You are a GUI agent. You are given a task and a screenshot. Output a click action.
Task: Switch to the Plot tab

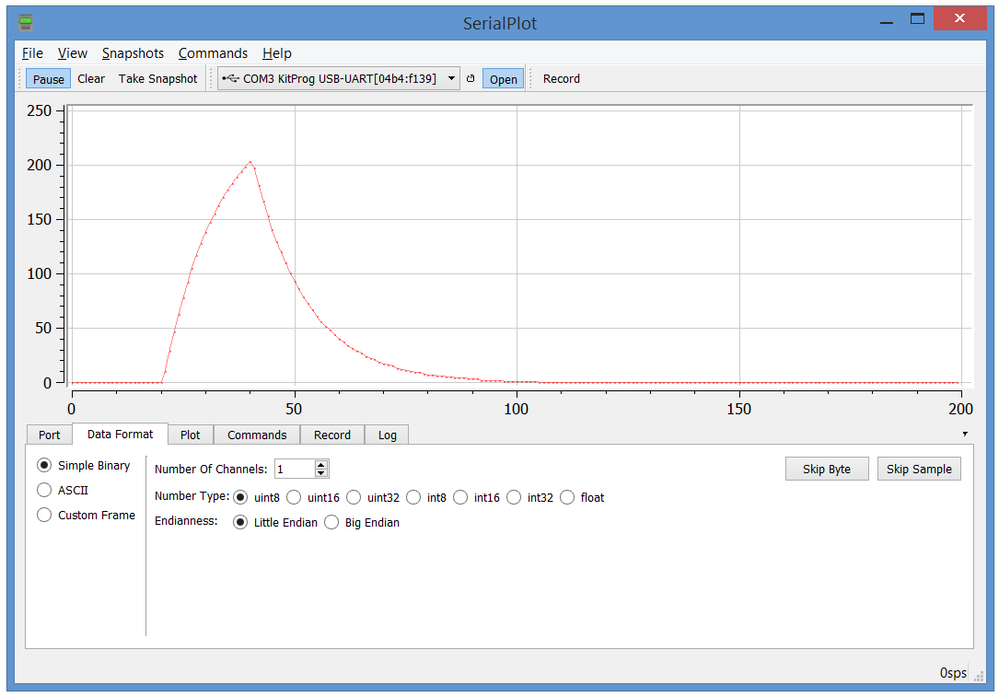pyautogui.click(x=190, y=434)
